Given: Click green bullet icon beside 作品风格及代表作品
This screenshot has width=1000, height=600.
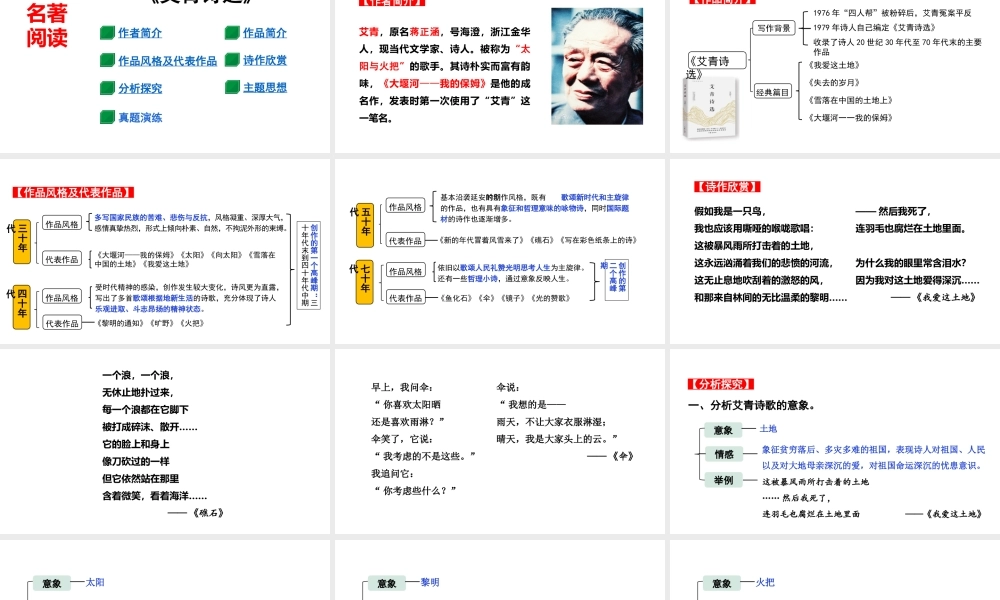Looking at the screenshot, I should coord(107,61).
